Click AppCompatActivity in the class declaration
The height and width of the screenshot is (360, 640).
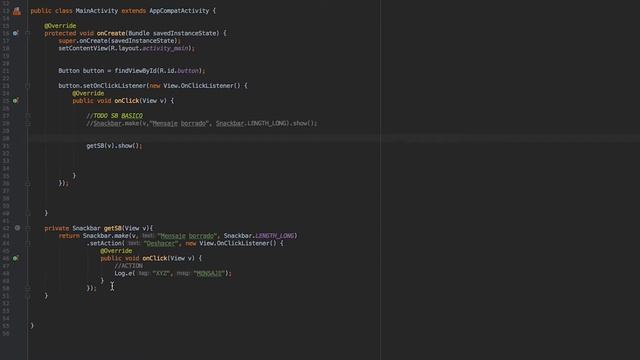(x=179, y=11)
